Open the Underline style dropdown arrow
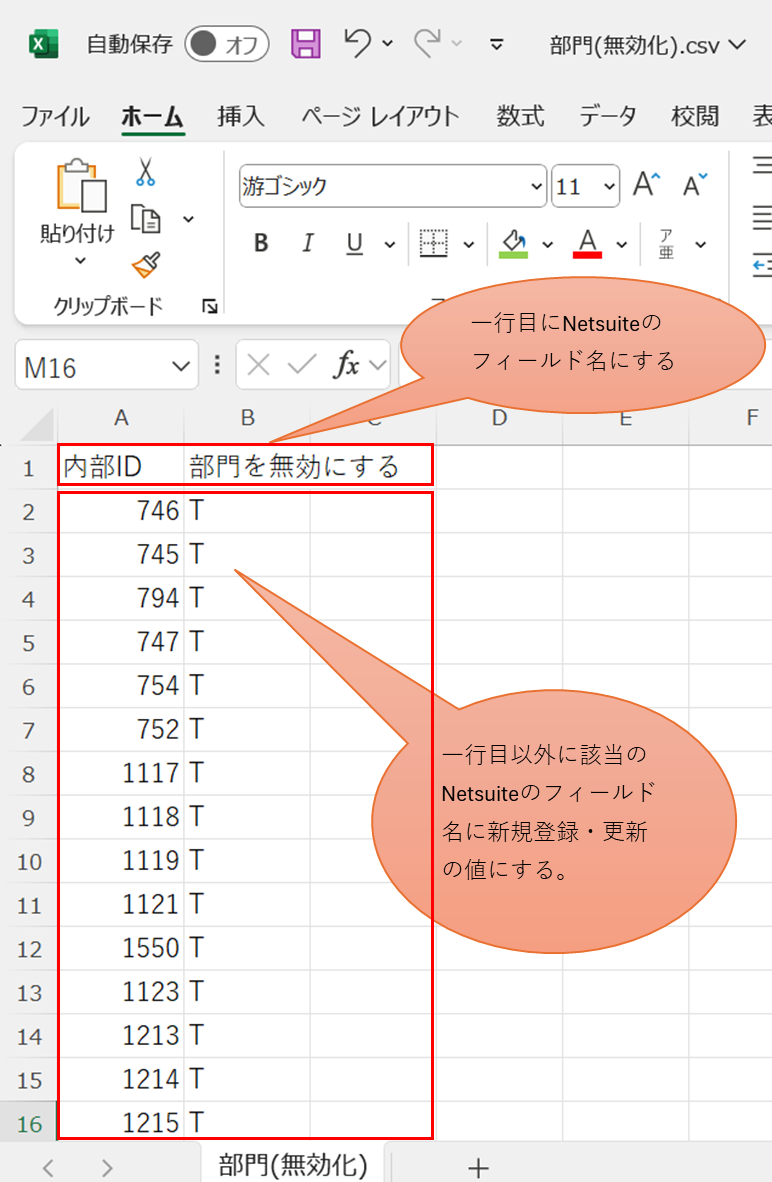This screenshot has height=1182, width=772. 390,244
